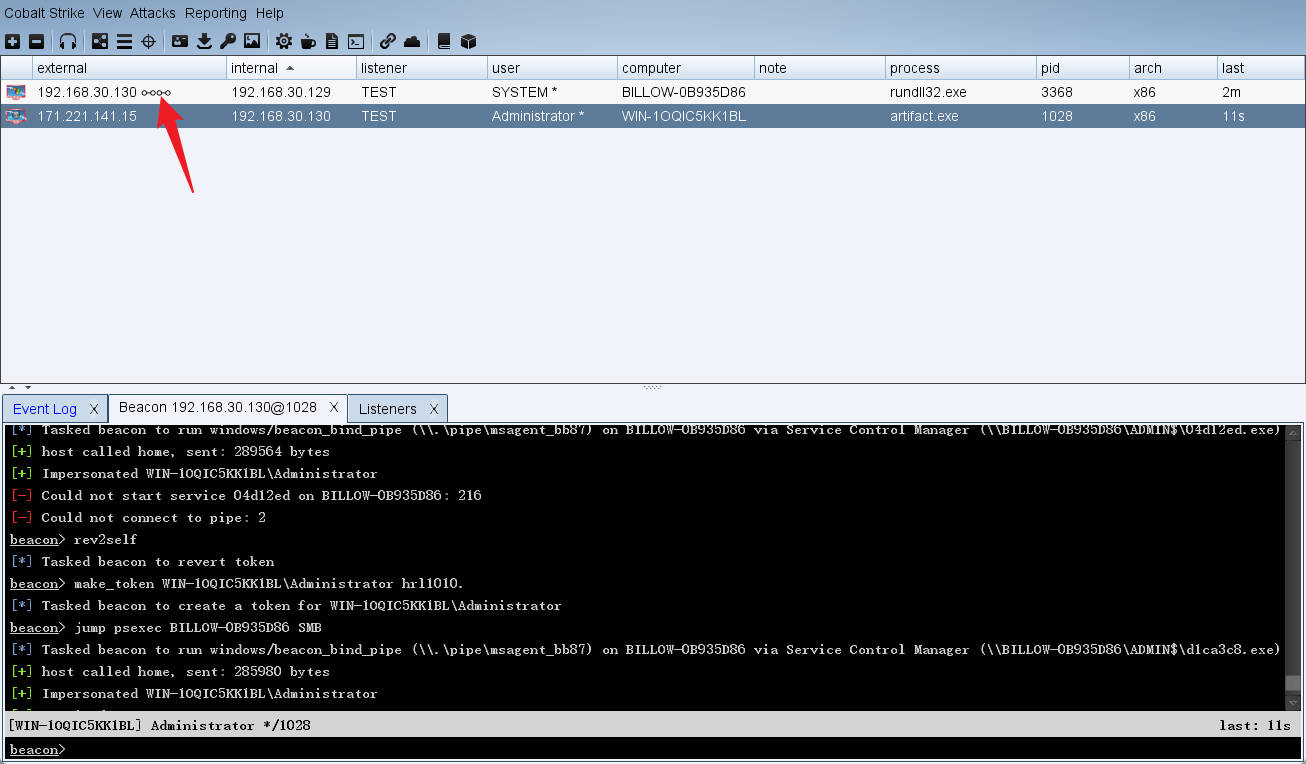Click BILLOW-0B935D86 computer cell
Screen dimensions: 1306x764
click(x=684, y=92)
